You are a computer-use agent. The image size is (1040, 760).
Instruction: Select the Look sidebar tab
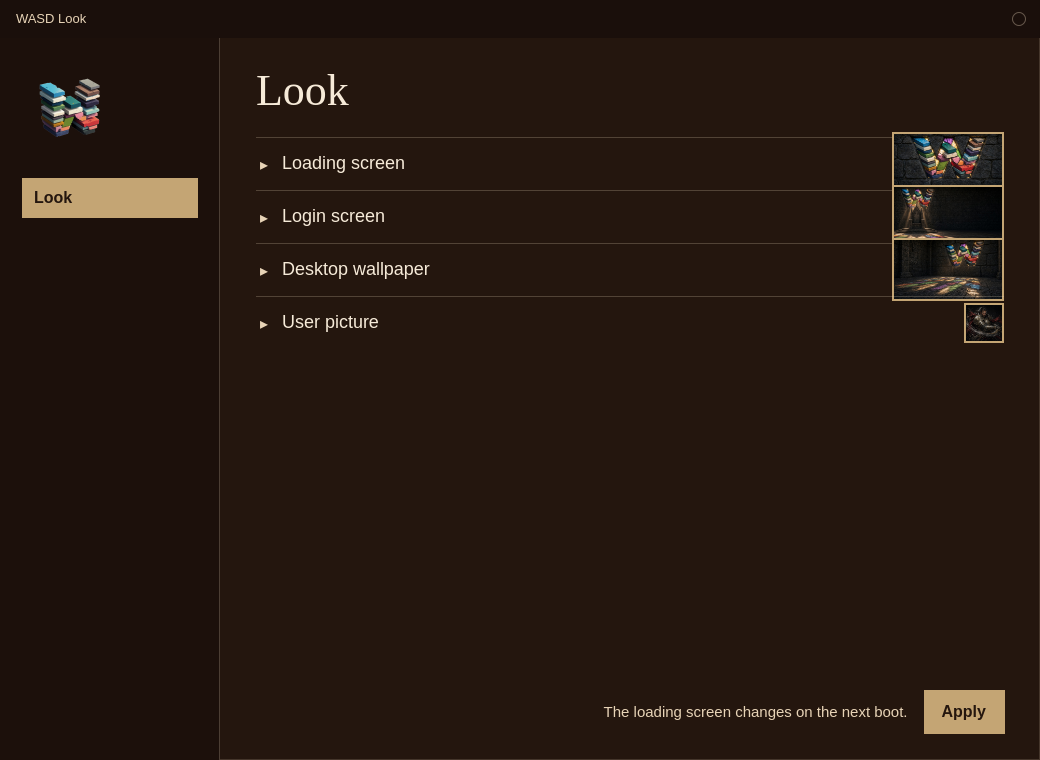click(x=110, y=198)
